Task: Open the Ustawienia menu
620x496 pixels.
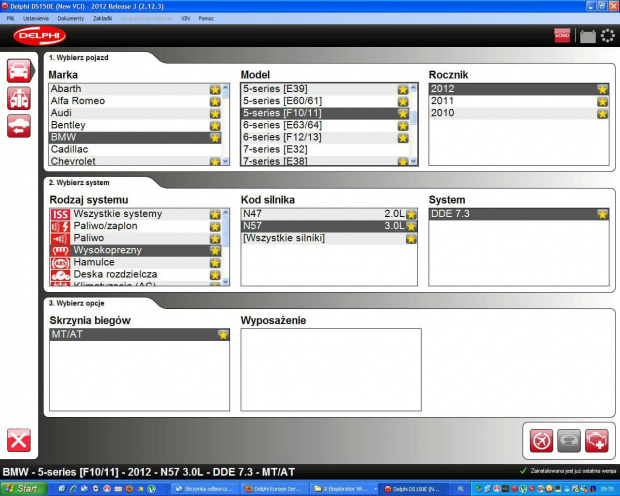Action: click(36, 19)
